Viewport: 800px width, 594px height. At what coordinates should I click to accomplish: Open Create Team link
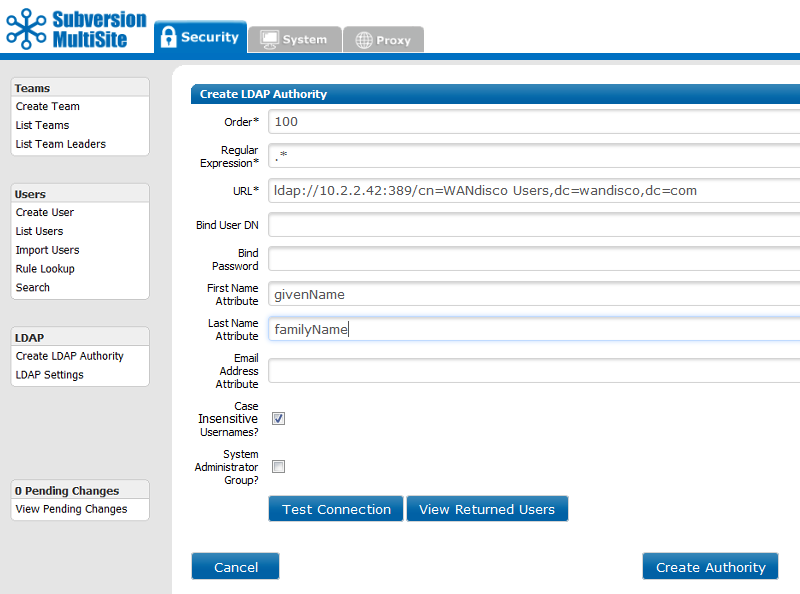[47, 106]
